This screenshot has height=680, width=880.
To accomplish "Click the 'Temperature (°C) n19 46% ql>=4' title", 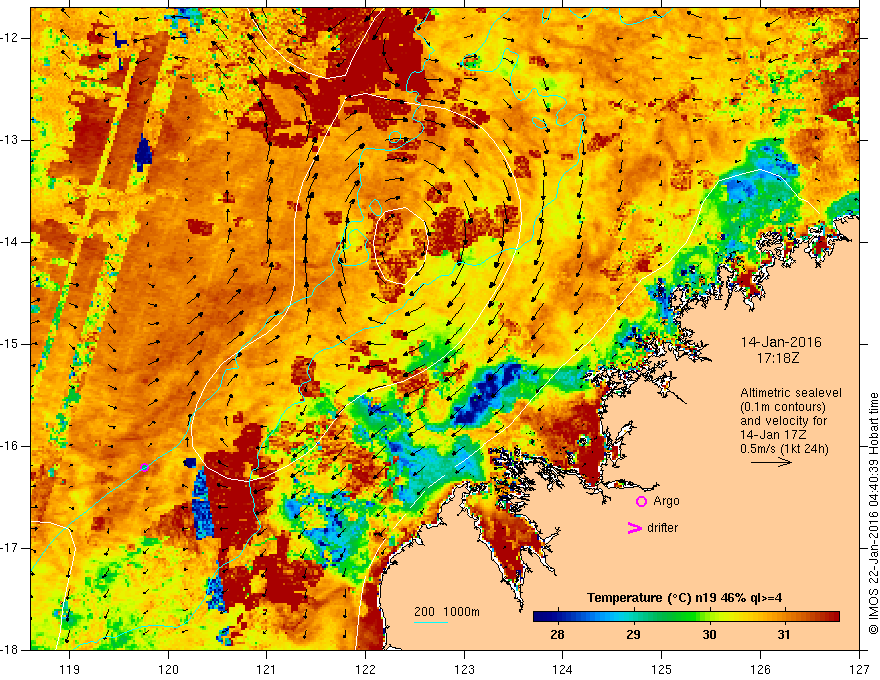I will [x=684, y=598].
